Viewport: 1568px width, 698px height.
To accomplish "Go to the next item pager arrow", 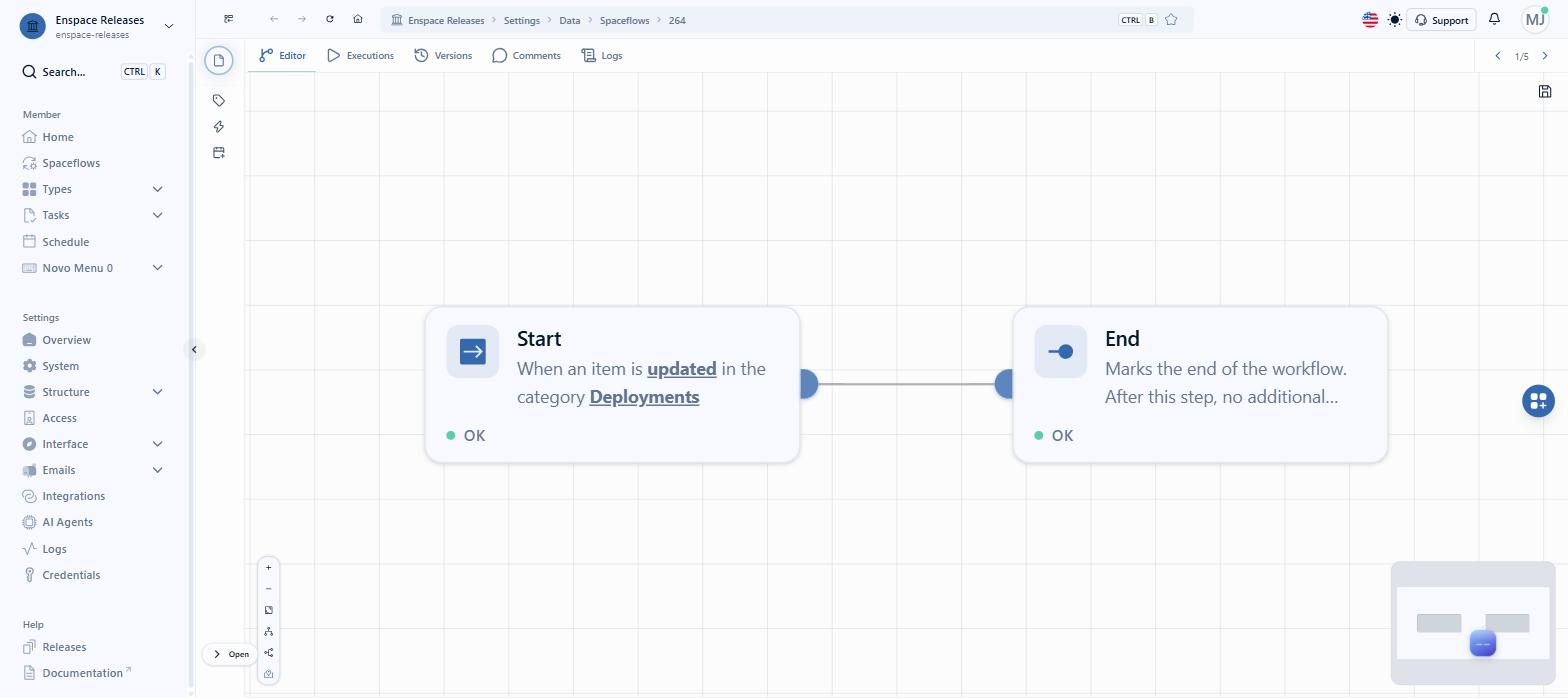I will (1545, 56).
